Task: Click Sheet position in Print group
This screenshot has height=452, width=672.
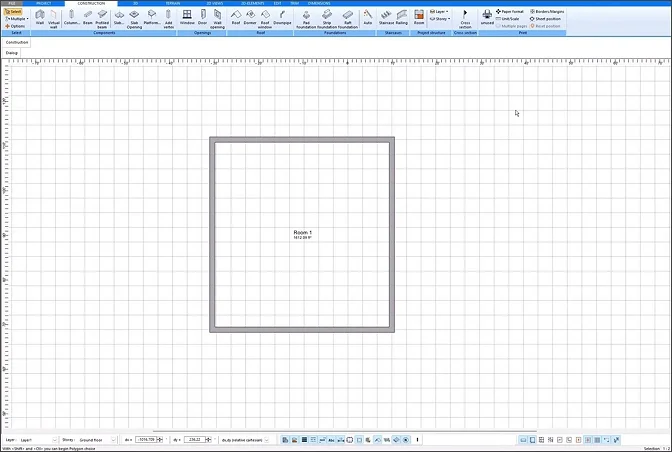Action: (x=545, y=19)
